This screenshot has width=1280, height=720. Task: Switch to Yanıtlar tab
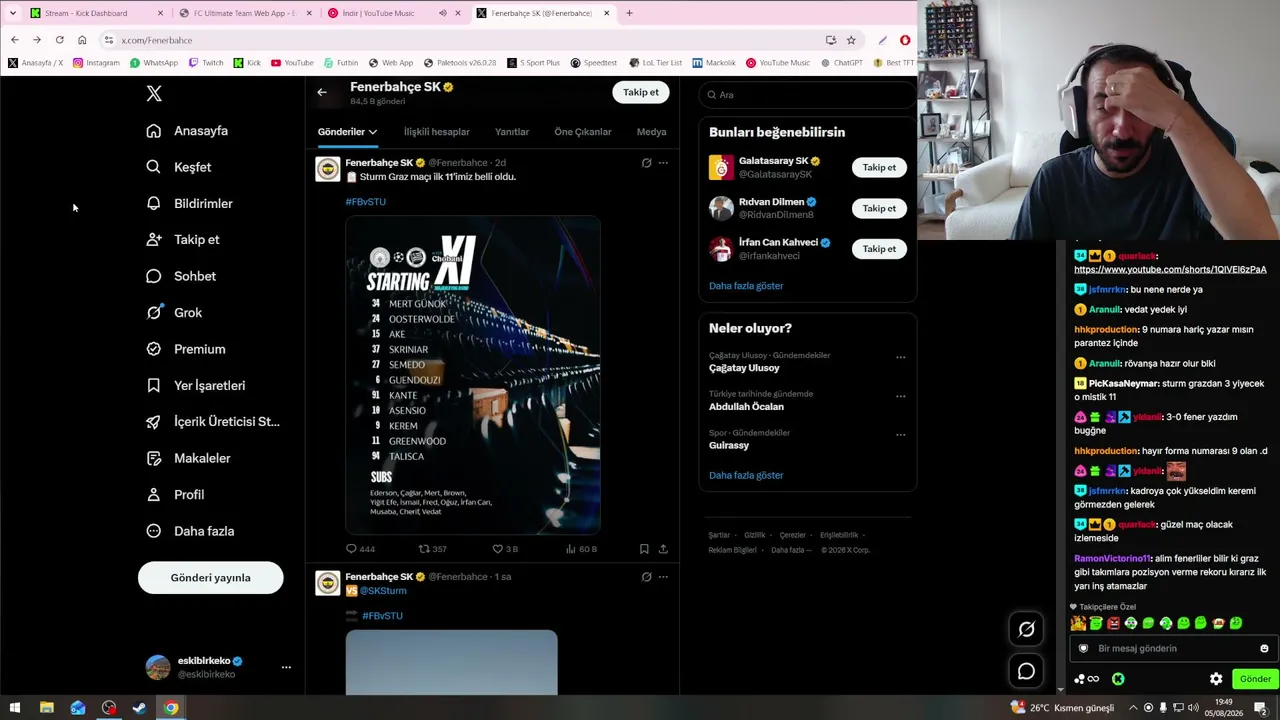point(512,132)
